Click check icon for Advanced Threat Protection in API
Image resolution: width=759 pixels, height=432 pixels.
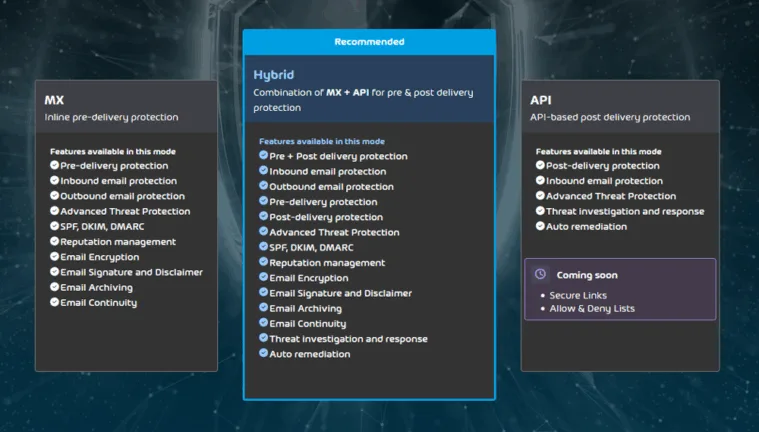click(x=541, y=196)
